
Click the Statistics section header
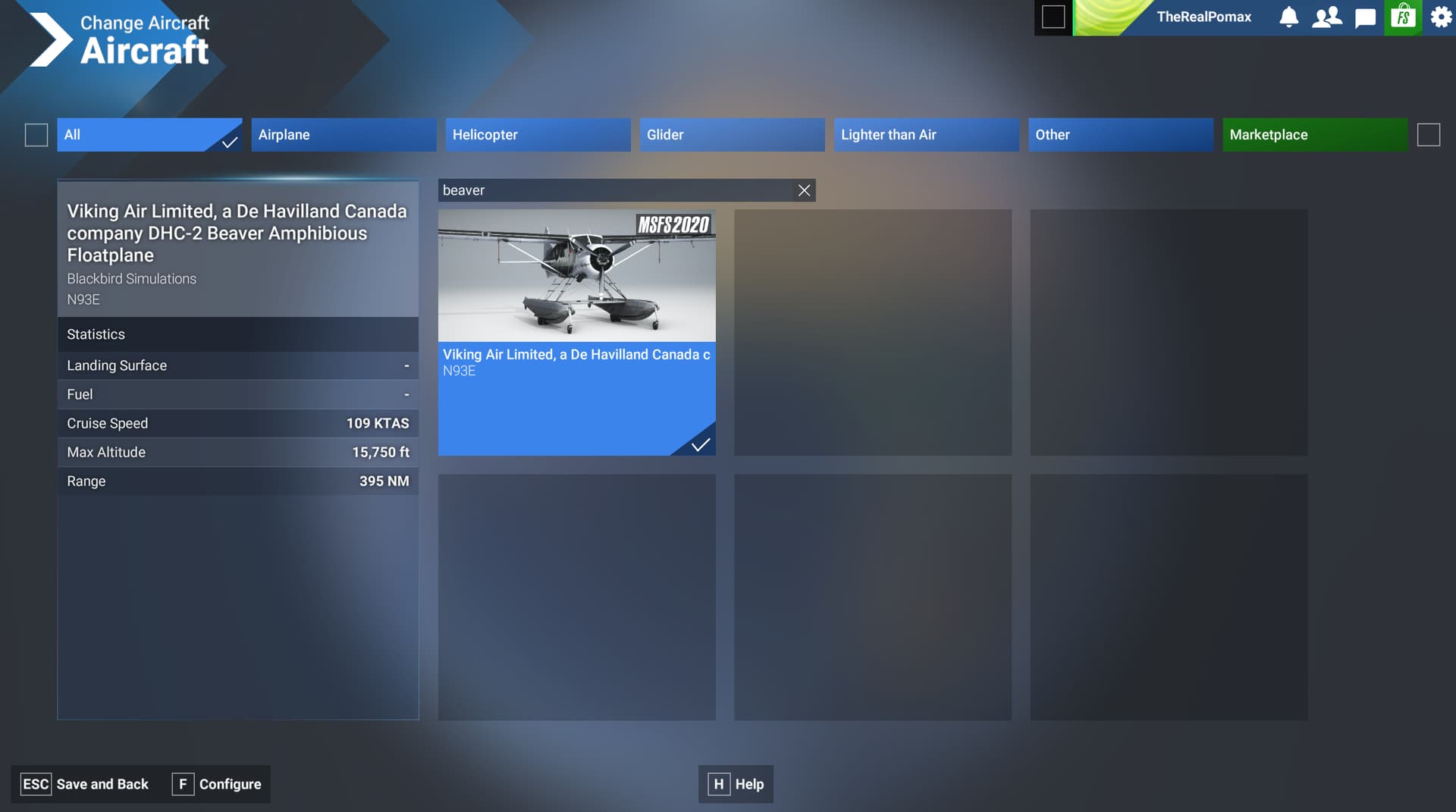tap(238, 334)
